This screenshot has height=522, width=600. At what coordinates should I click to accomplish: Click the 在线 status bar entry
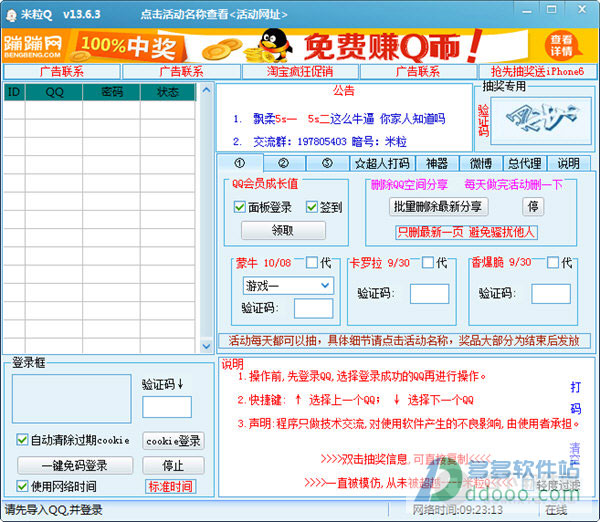(x=556, y=510)
